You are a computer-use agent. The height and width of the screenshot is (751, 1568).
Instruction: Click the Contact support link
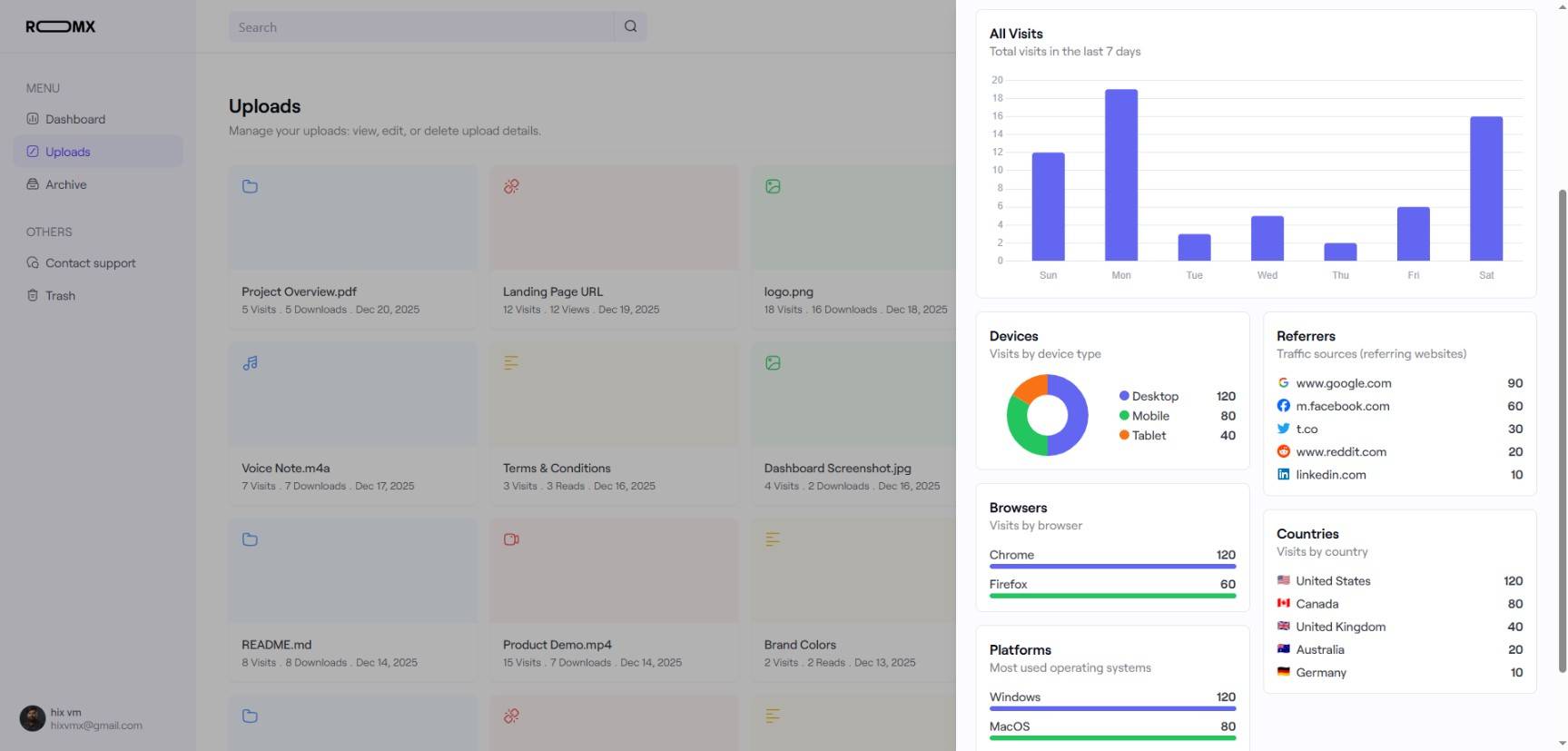(x=90, y=262)
